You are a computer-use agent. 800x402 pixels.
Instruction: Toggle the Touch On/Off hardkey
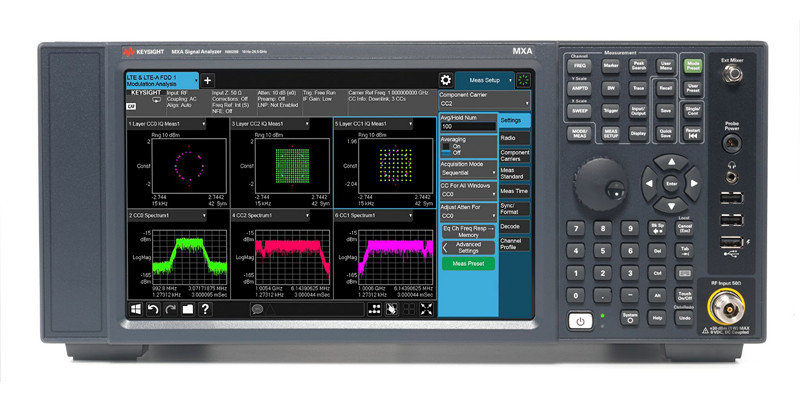684,295
